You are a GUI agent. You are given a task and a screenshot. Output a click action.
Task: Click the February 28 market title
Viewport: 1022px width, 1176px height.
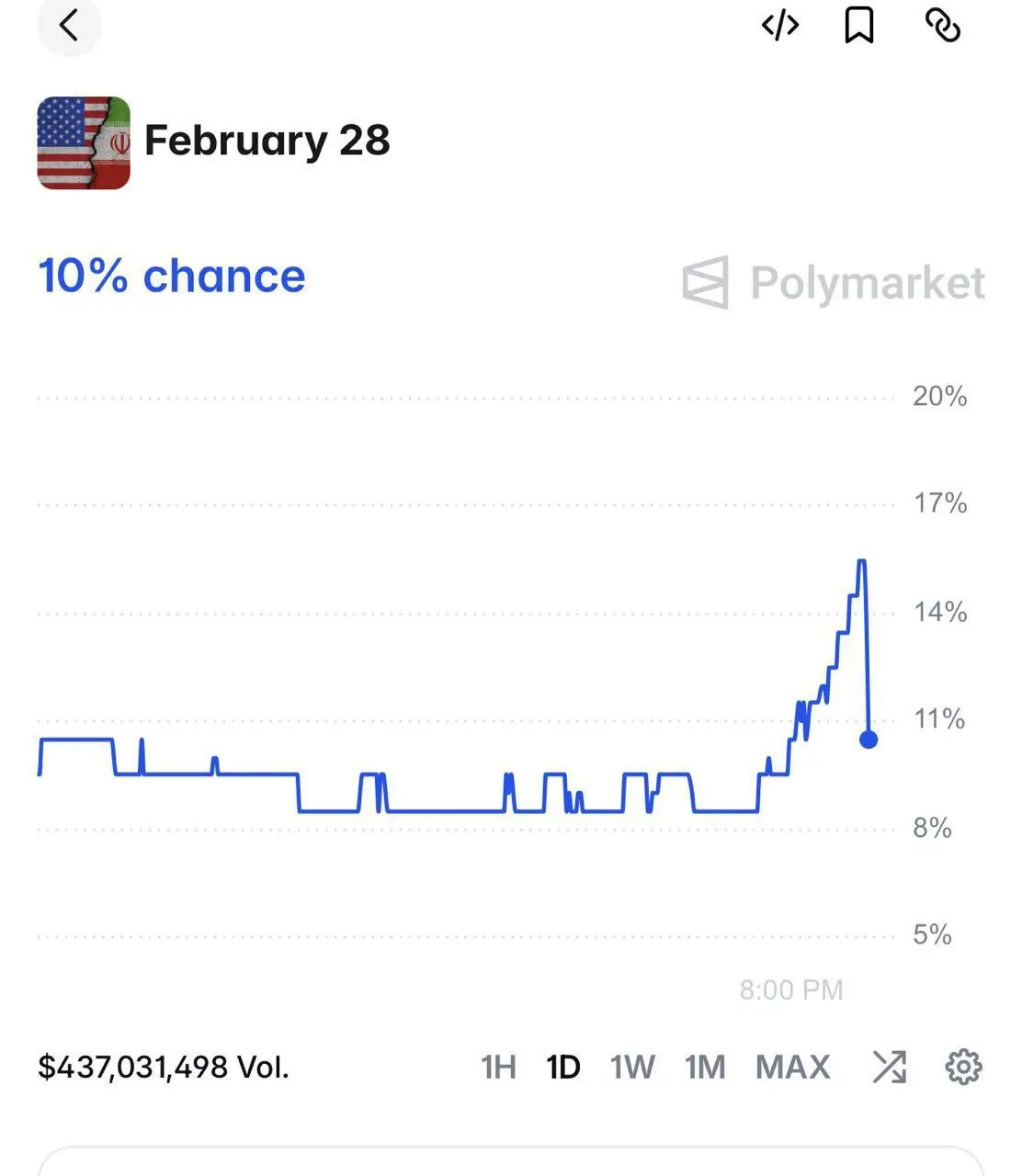(x=267, y=141)
